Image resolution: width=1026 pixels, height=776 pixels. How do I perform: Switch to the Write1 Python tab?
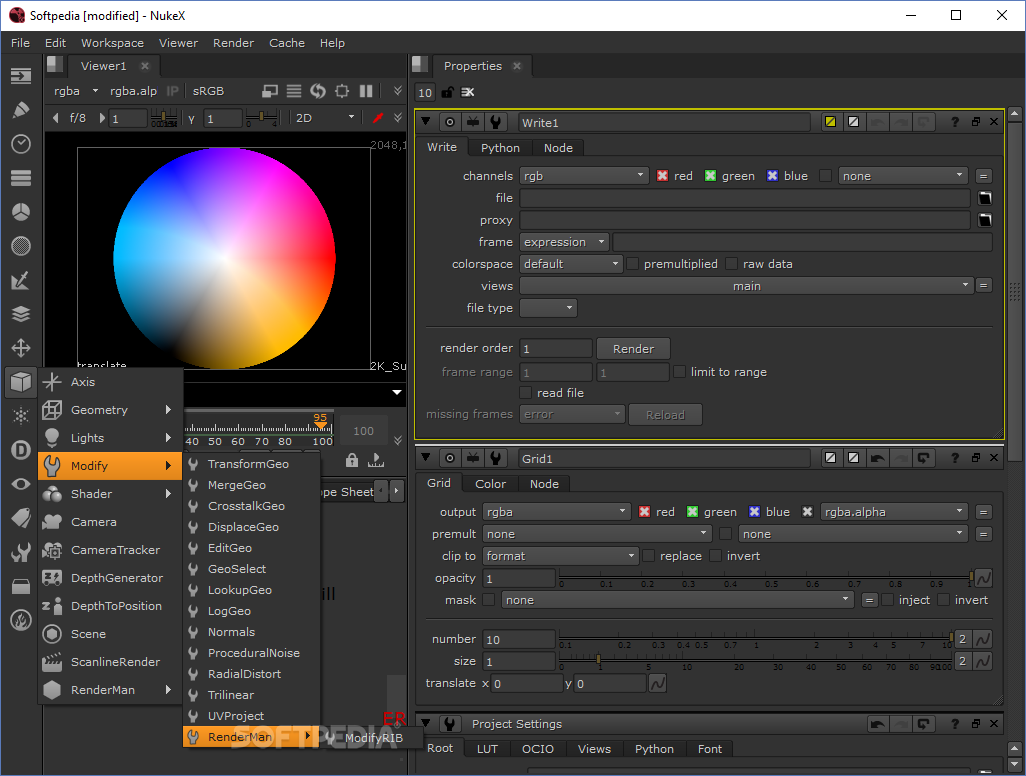coord(500,148)
